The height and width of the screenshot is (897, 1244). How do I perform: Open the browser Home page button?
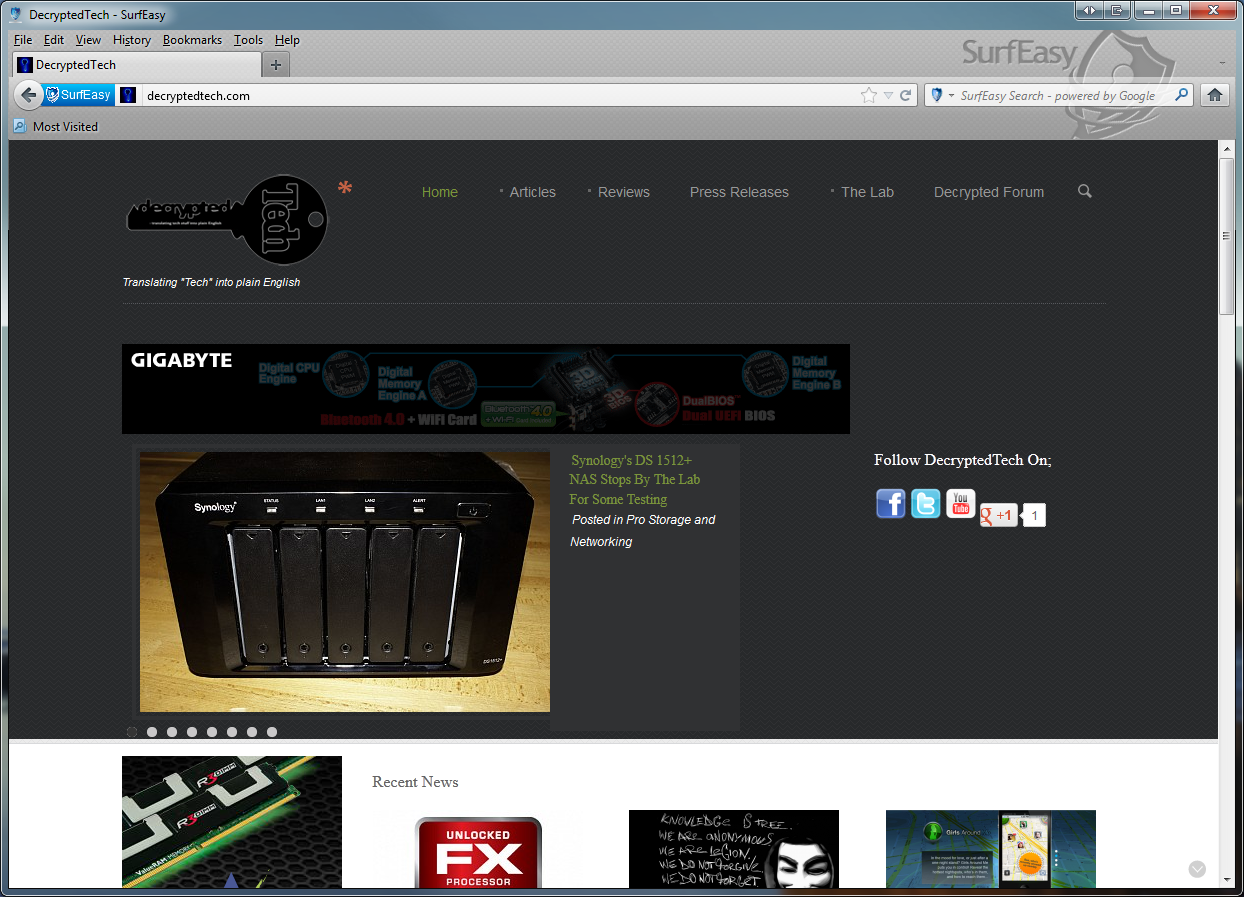coord(1215,95)
